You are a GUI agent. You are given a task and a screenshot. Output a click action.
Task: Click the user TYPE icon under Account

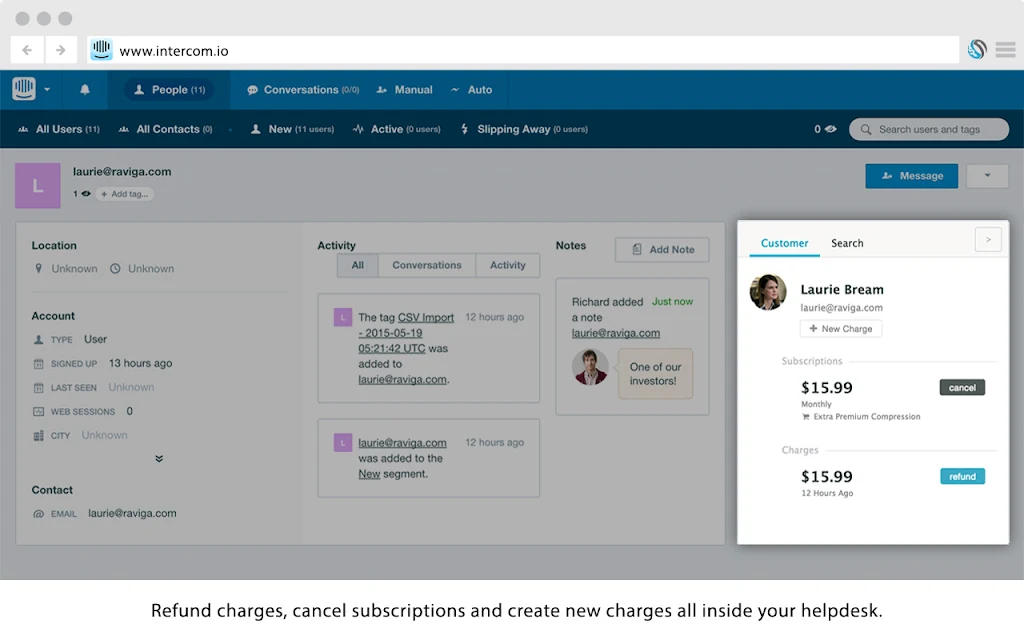[39, 340]
